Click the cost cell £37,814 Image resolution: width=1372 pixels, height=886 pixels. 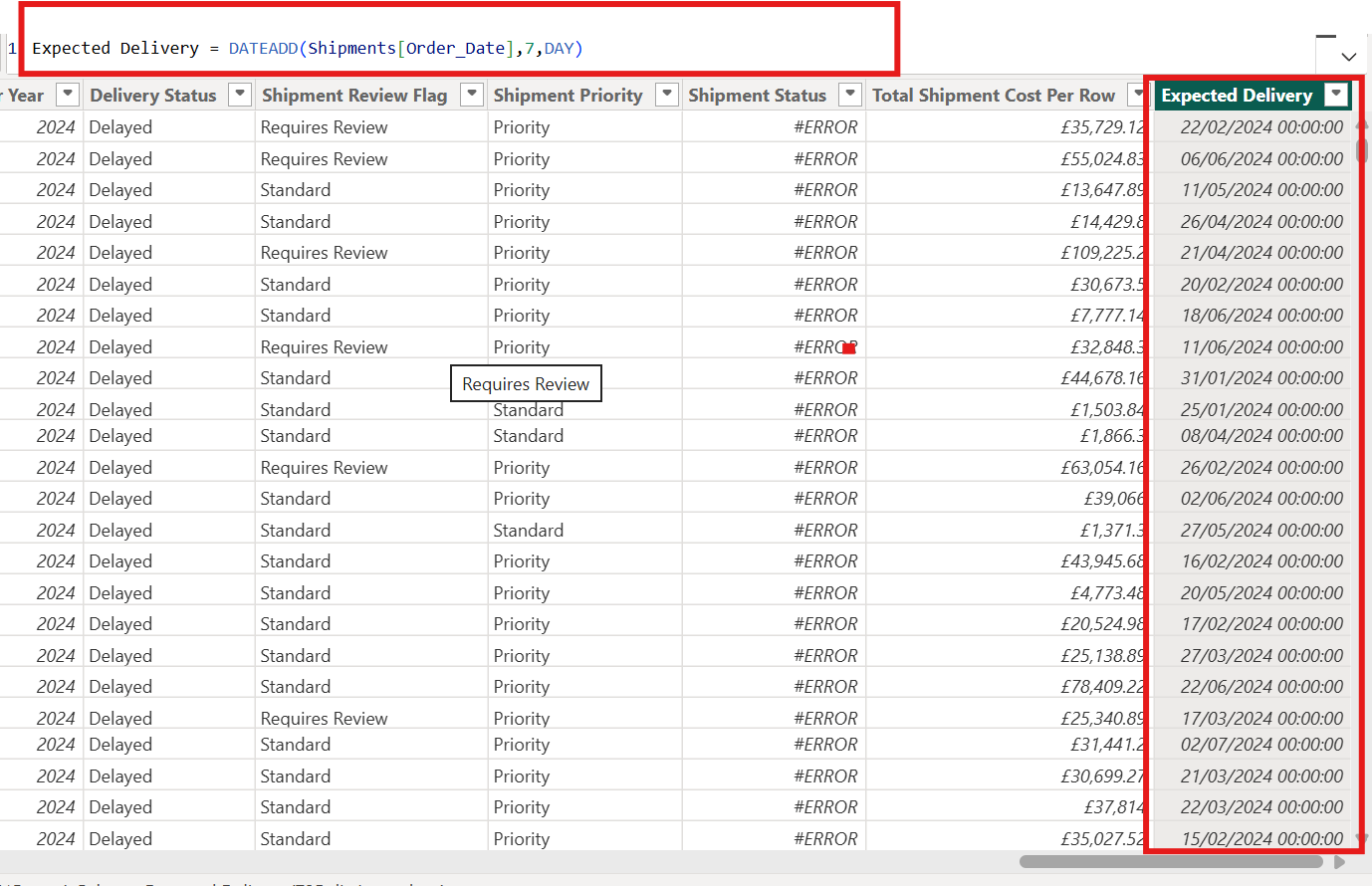(1114, 806)
